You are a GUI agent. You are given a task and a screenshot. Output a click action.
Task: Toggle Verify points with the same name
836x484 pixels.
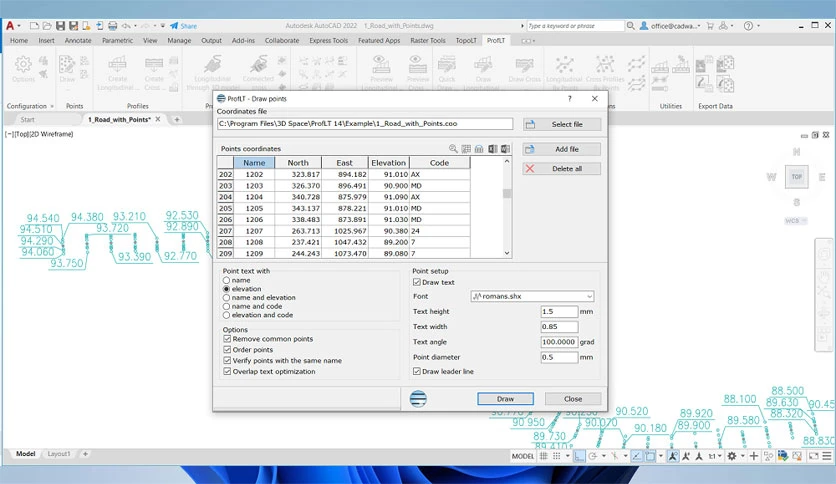tap(227, 360)
